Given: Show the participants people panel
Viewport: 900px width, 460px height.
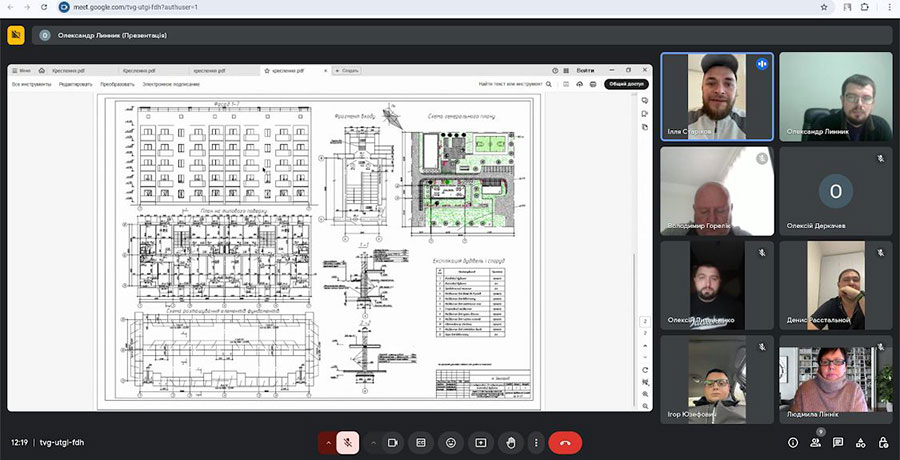Looking at the screenshot, I should click(815, 442).
